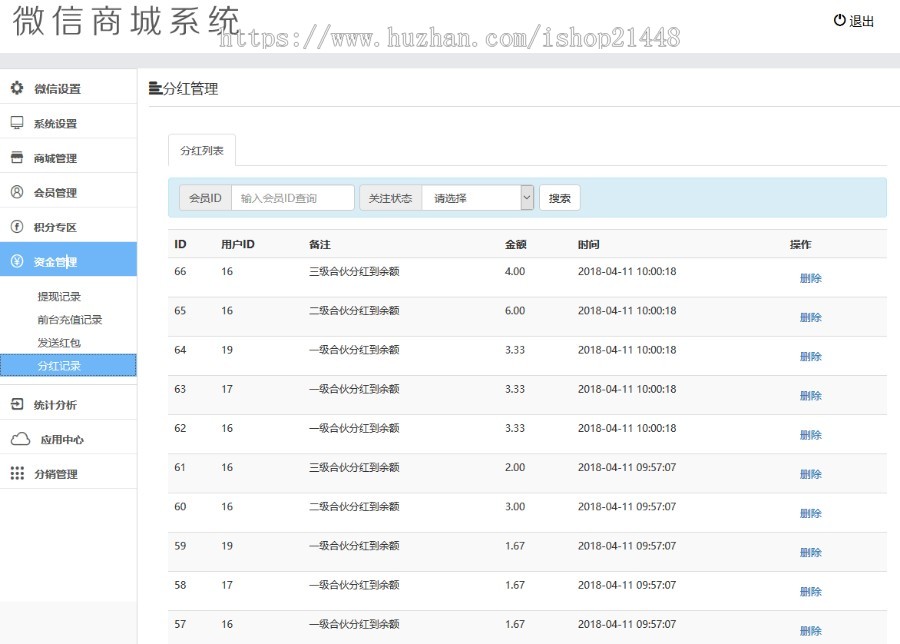Click the 商城管理 sidebar icon

(x=14, y=157)
